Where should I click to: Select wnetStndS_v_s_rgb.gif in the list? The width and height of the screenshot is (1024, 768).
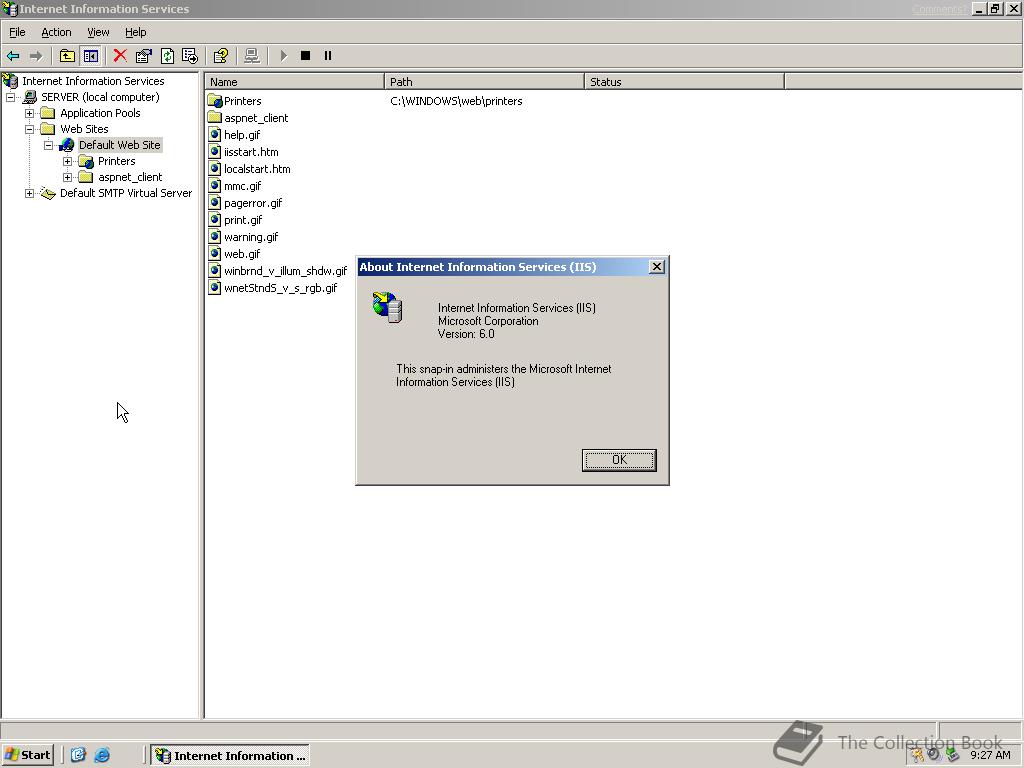pos(280,288)
